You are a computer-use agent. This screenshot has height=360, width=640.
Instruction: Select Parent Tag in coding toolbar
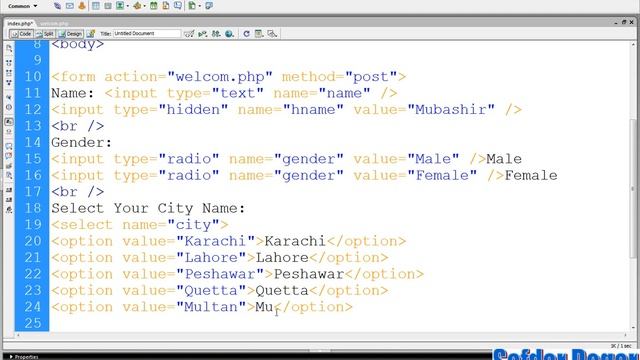(9, 98)
